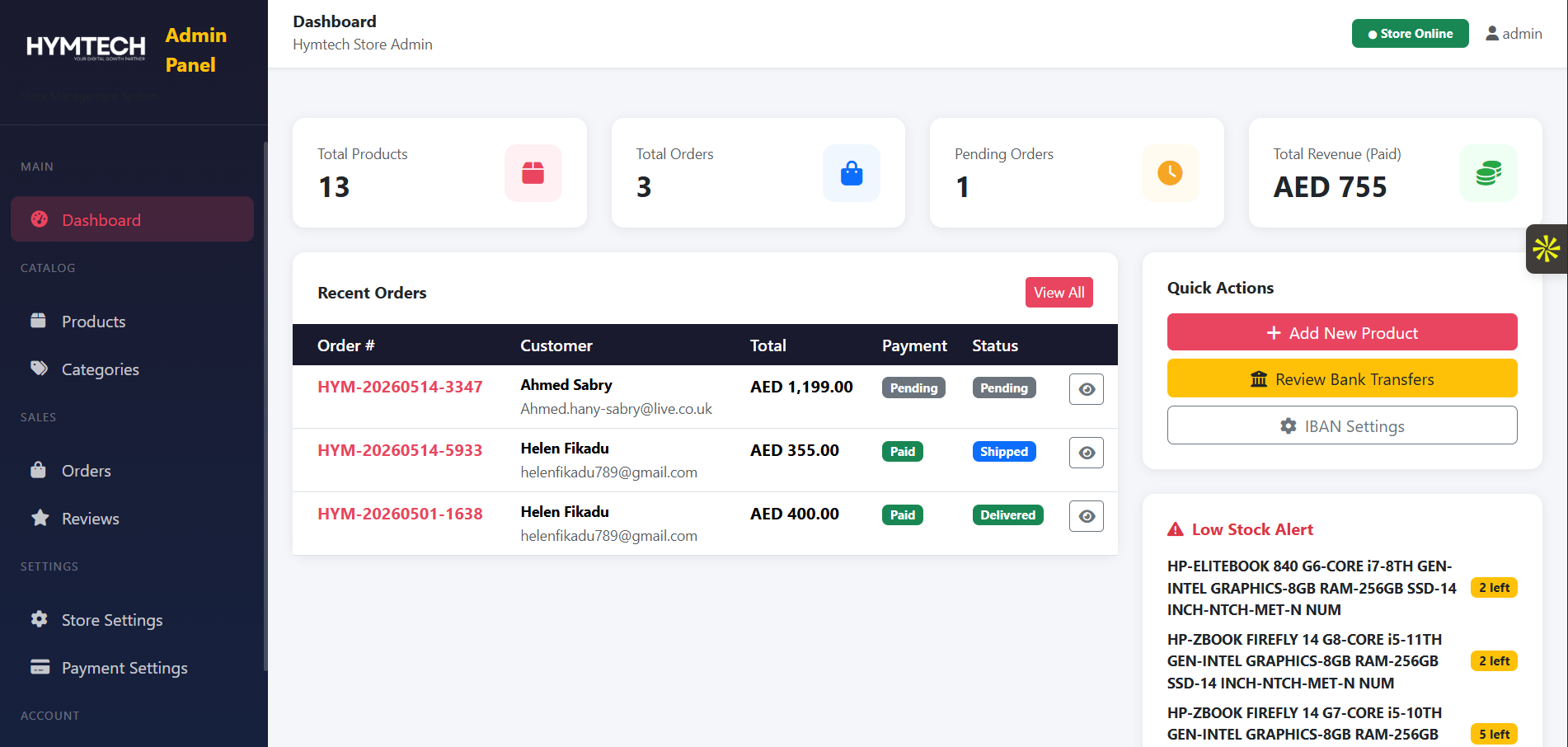Click the HP-ELITEBOOK 840 G6 low stock item
The height and width of the screenshot is (747, 1568).
pos(1312,588)
